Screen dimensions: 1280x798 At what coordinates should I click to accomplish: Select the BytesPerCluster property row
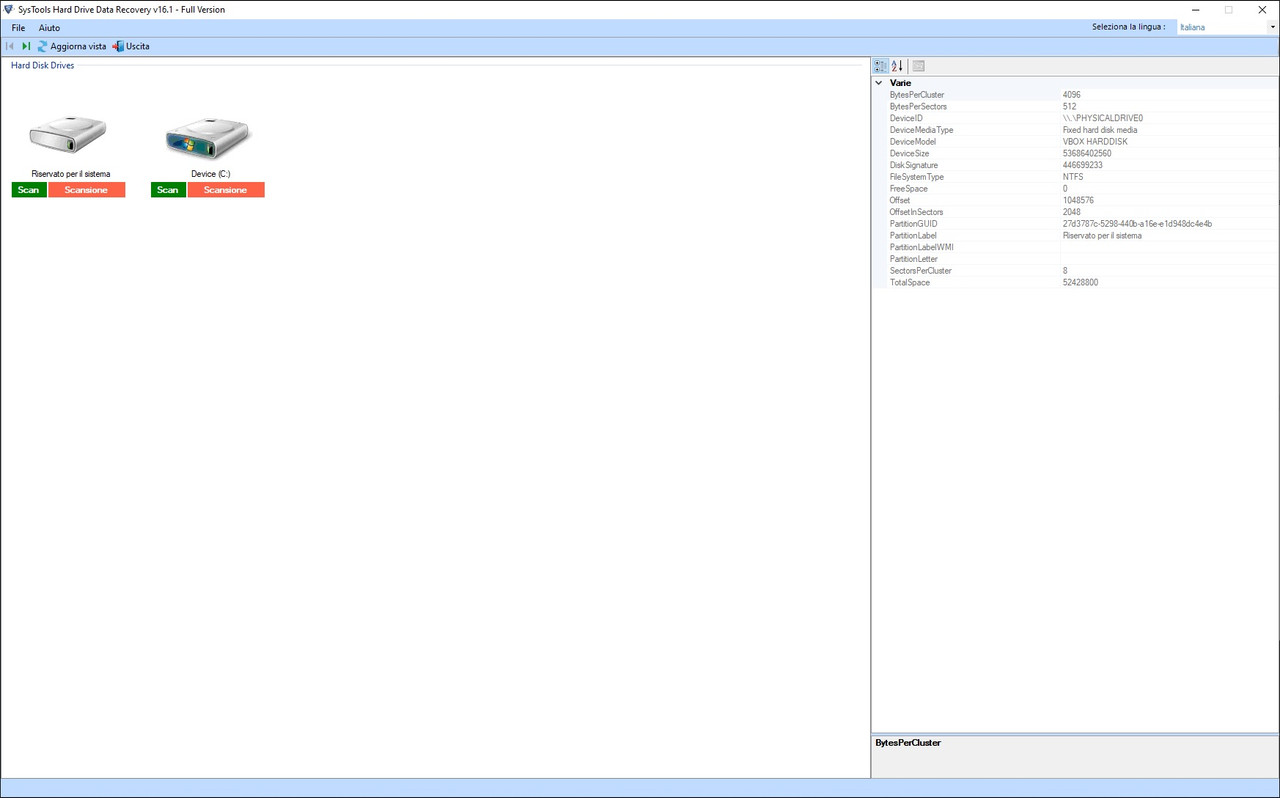pos(1076,95)
